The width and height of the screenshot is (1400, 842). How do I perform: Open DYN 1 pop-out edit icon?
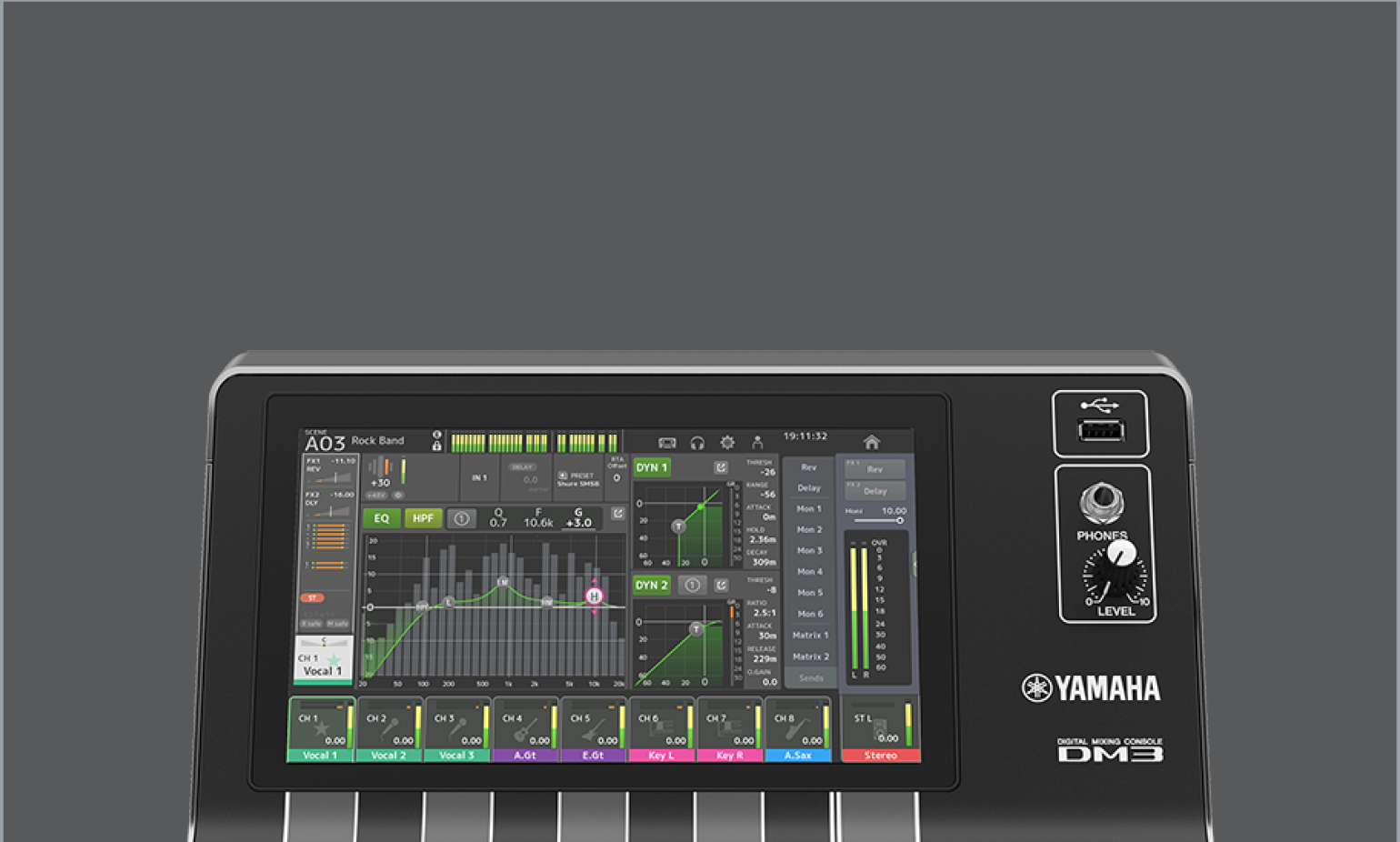point(721,467)
